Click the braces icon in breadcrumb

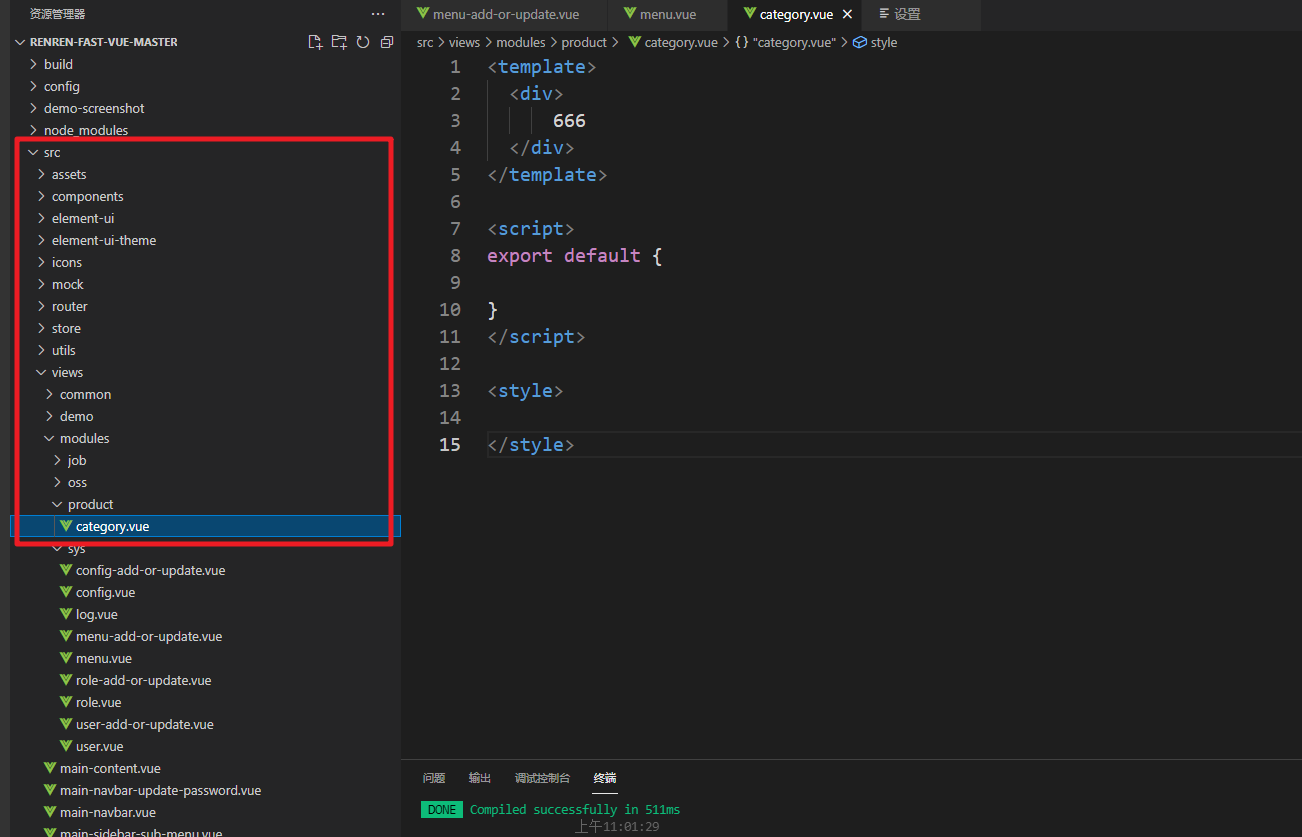pyautogui.click(x=741, y=42)
